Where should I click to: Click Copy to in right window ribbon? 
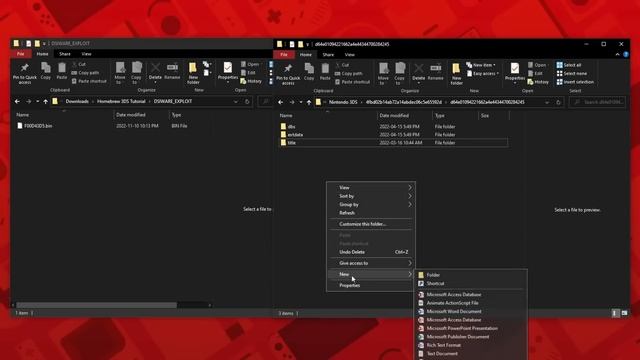(400, 73)
